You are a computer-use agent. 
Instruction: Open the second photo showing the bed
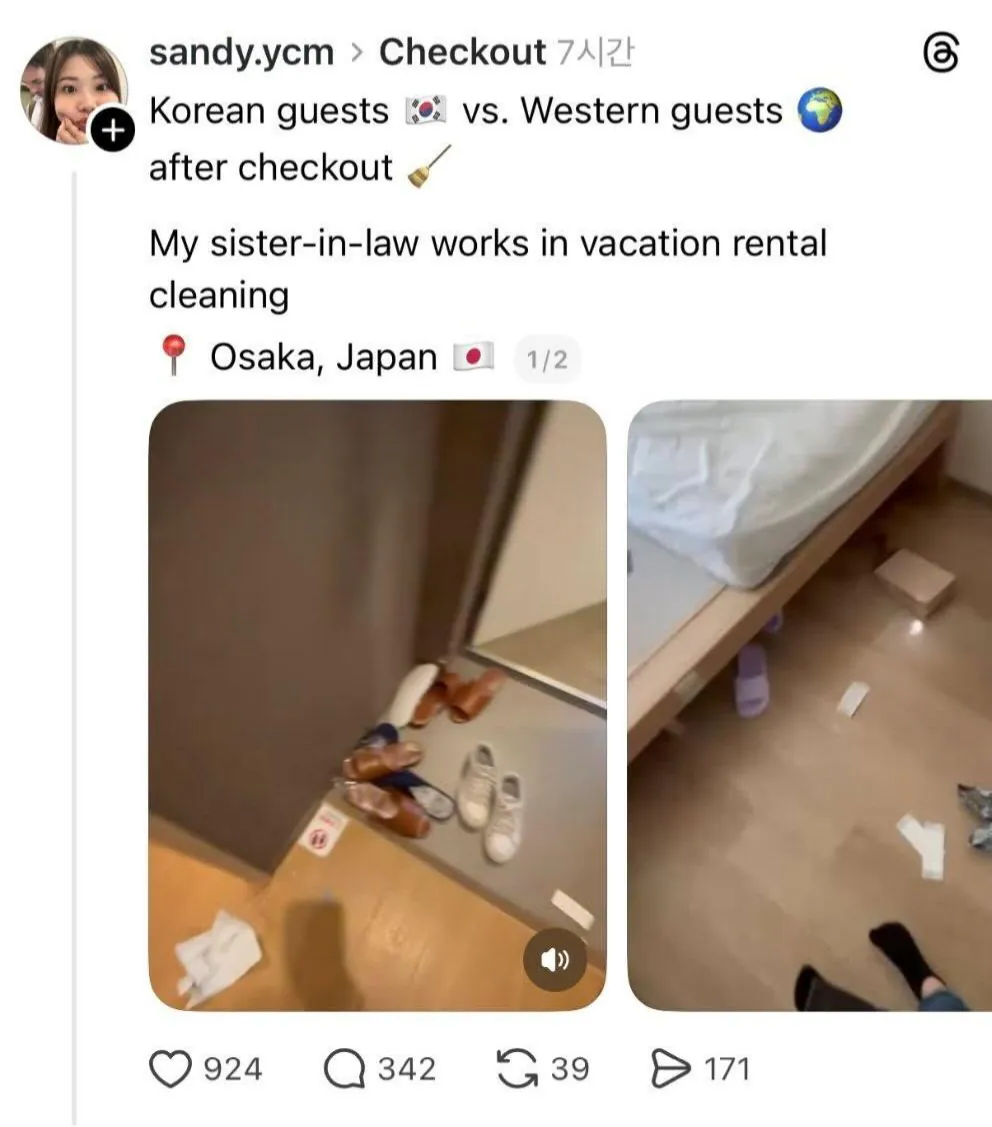809,706
